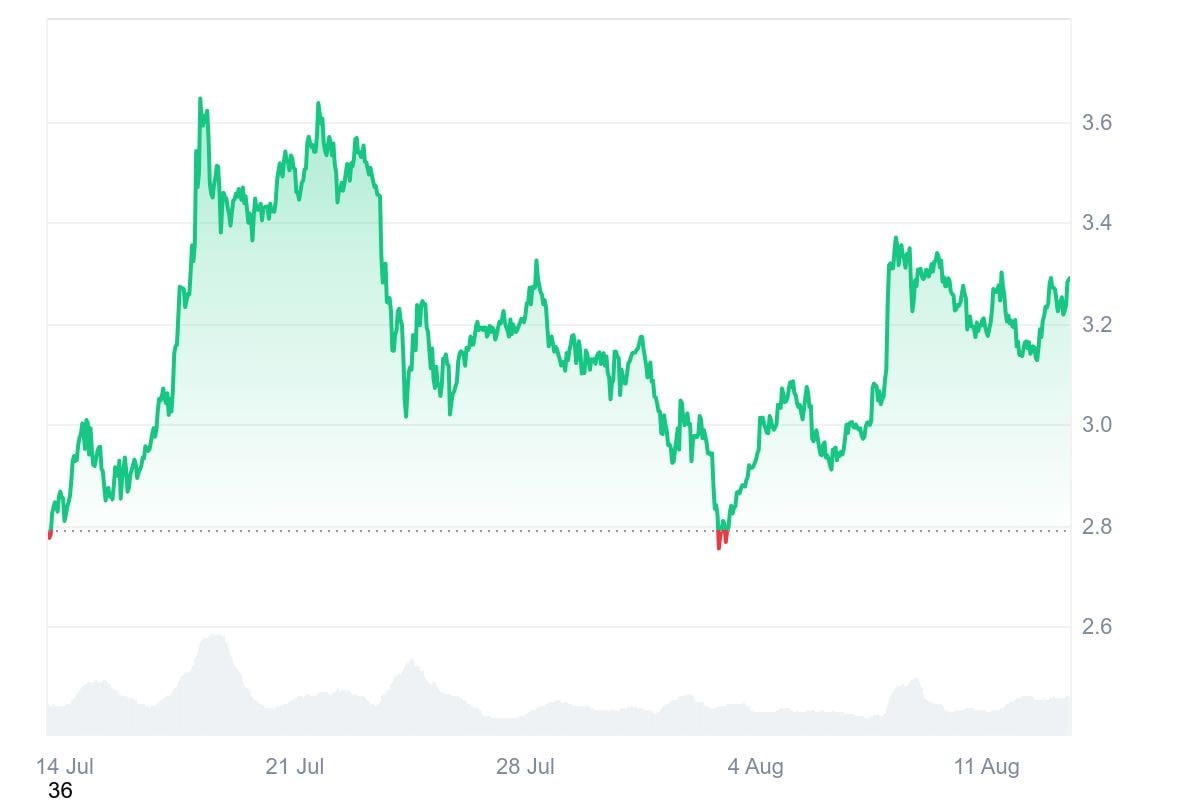This screenshot has width=1200, height=800.
Task: Click the 3.6 price axis label
Action: [1097, 123]
